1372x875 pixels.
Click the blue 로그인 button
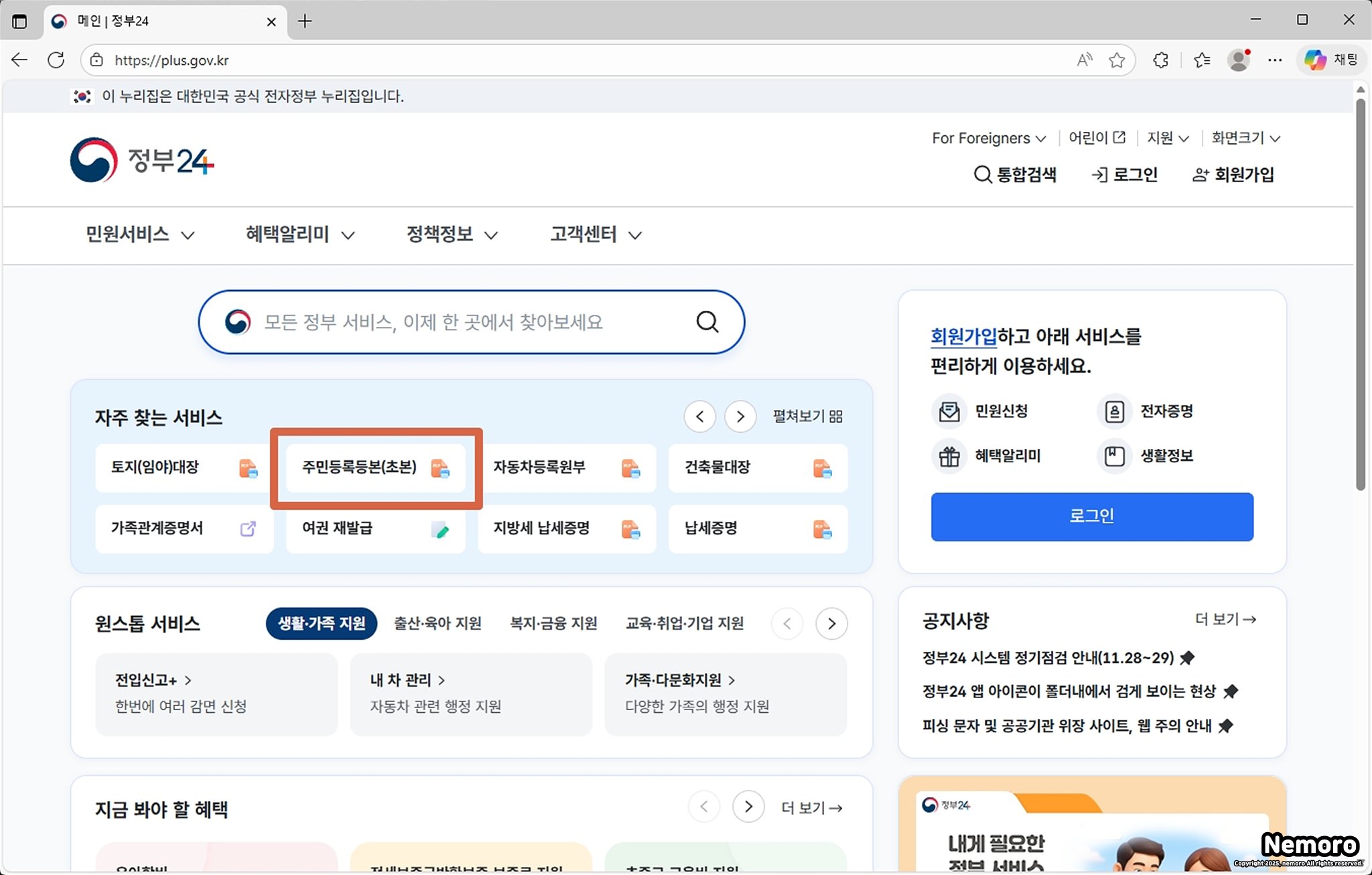pyautogui.click(x=1091, y=517)
